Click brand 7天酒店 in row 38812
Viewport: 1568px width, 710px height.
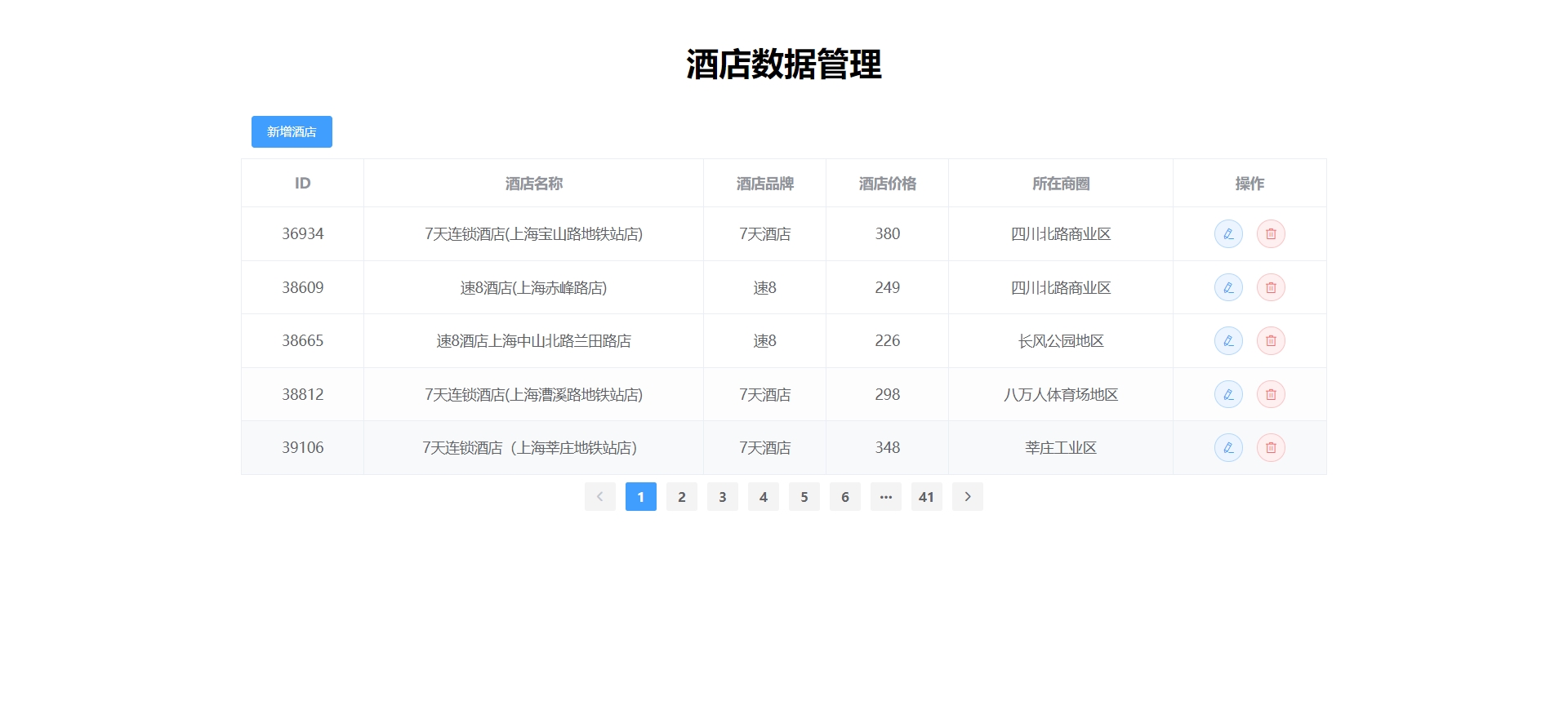pos(765,394)
